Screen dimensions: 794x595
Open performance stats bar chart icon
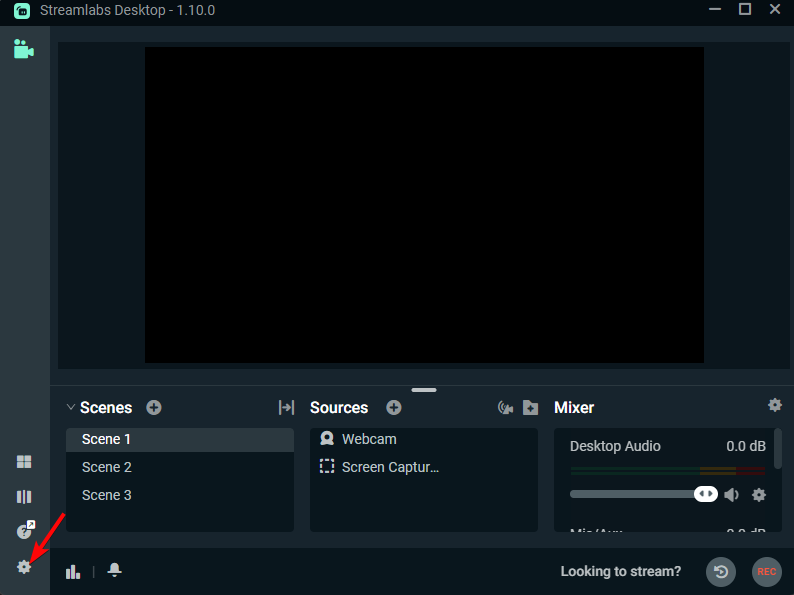coord(73,572)
